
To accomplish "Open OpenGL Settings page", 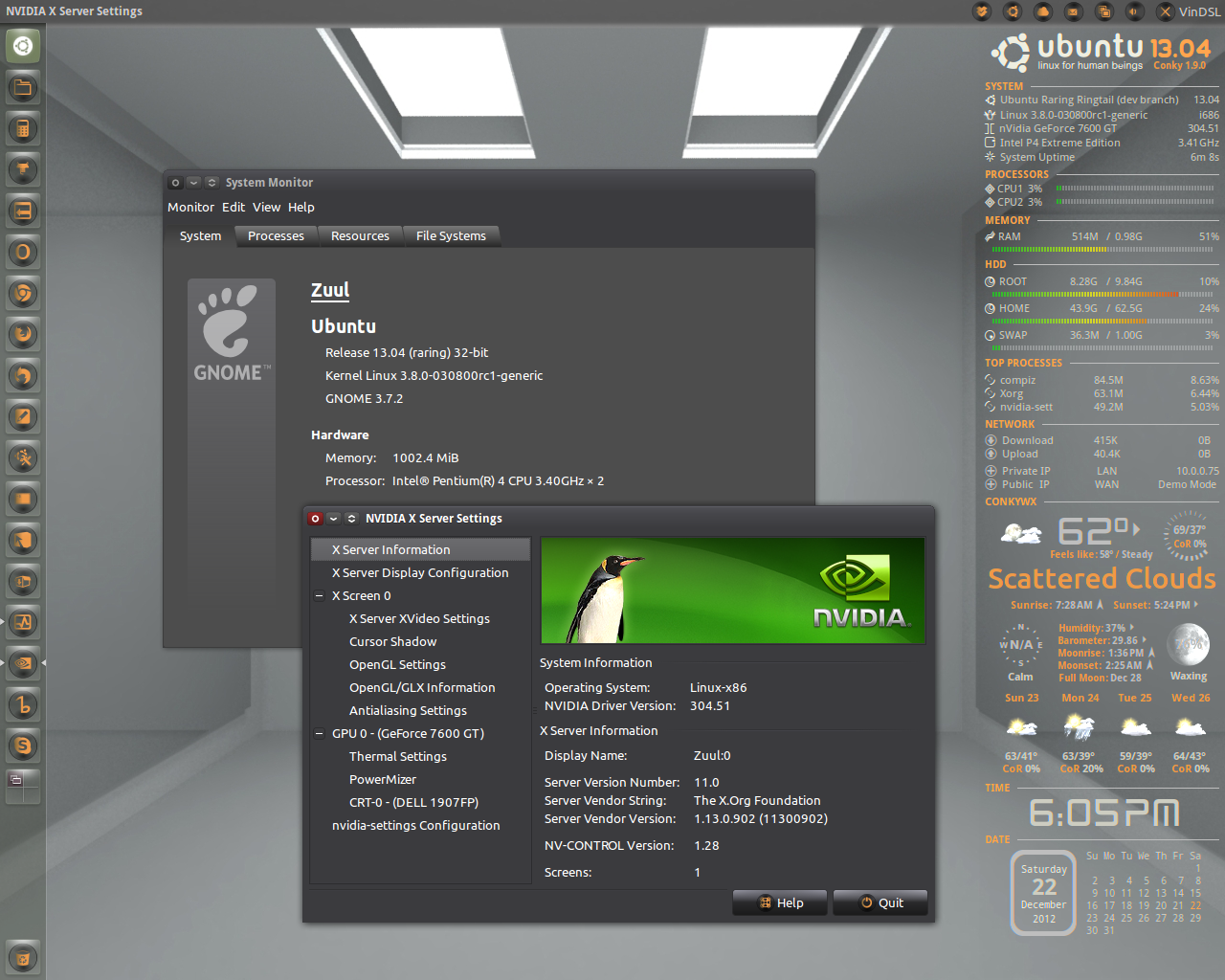I will pyautogui.click(x=397, y=664).
